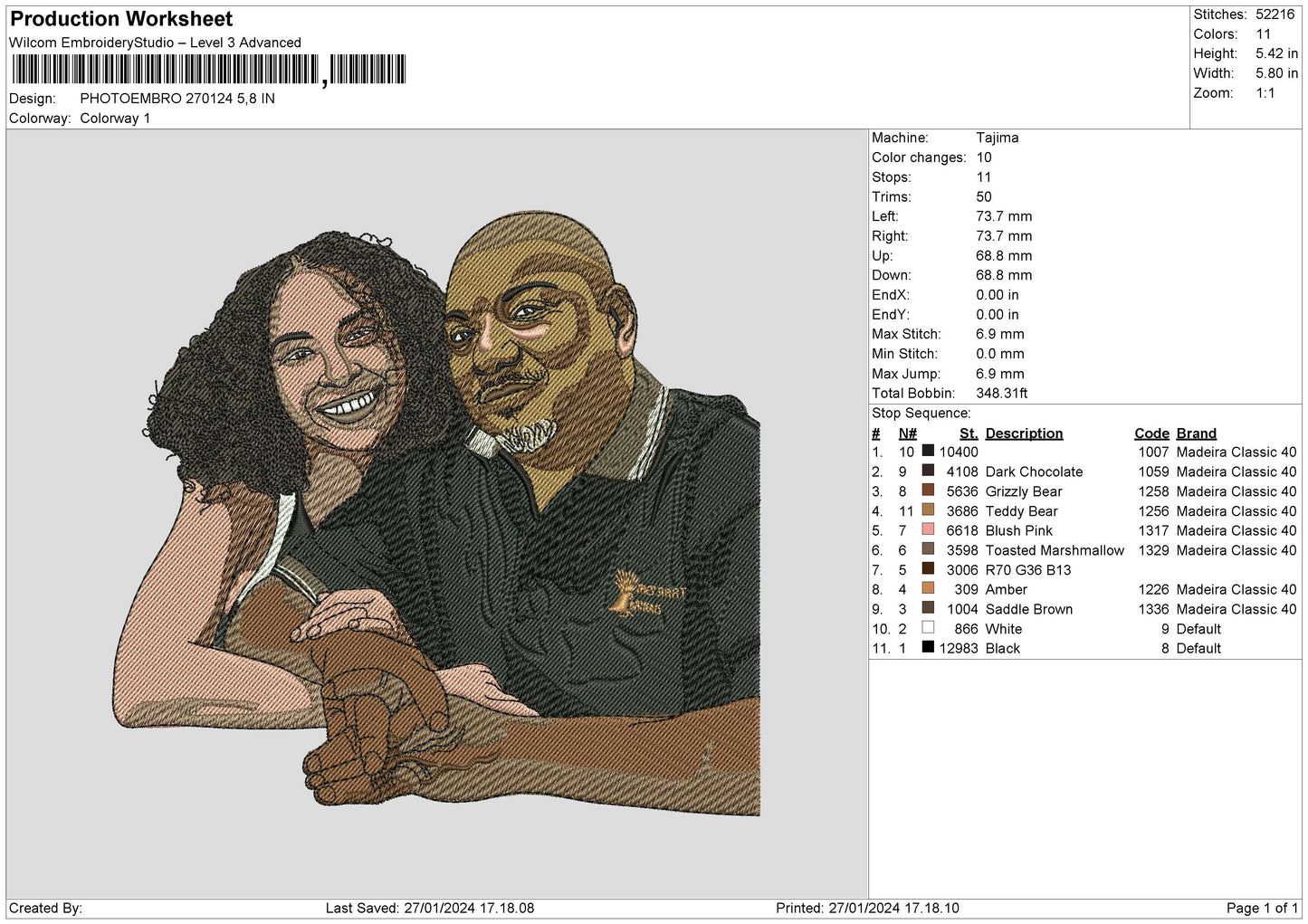The image size is (1308, 924).
Task: Select the Colorway 1 value
Action: 115,119
